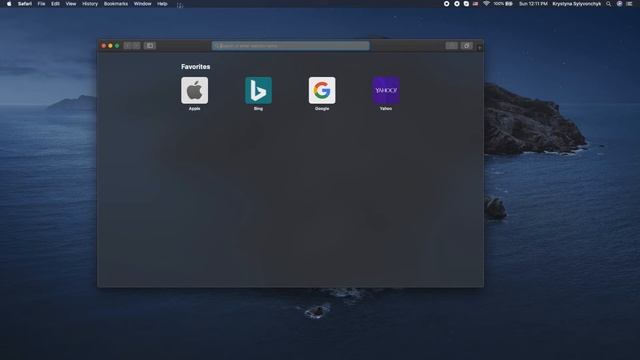Go forward with the Safari forward arrow
Screen dimensions: 640x360
(x=136, y=46)
